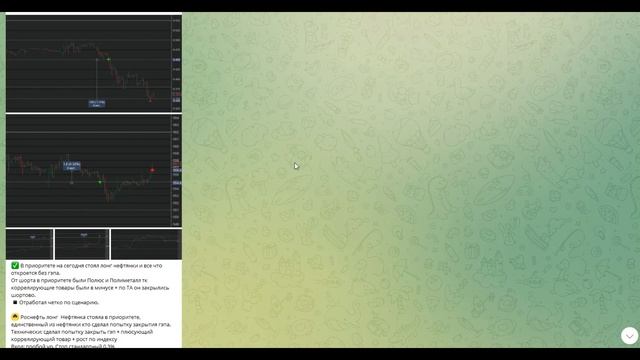
Task: Click the red marker on second chart
Action: [152, 170]
